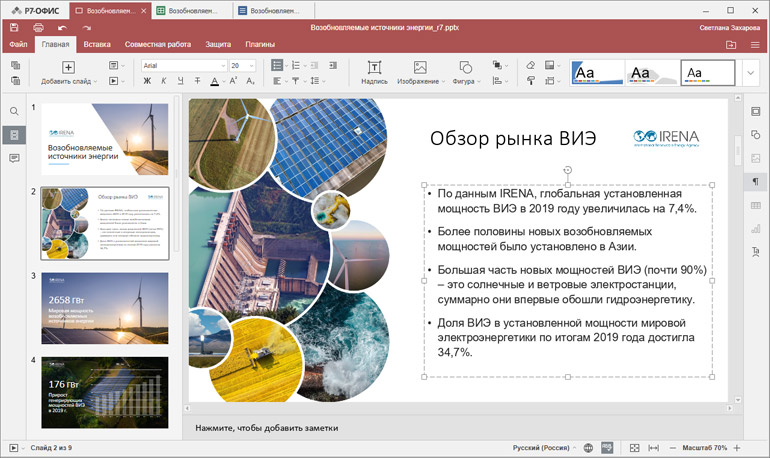This screenshot has width=770, height=458.
Task: Open paragraph settings in right sidebar
Action: [755, 182]
